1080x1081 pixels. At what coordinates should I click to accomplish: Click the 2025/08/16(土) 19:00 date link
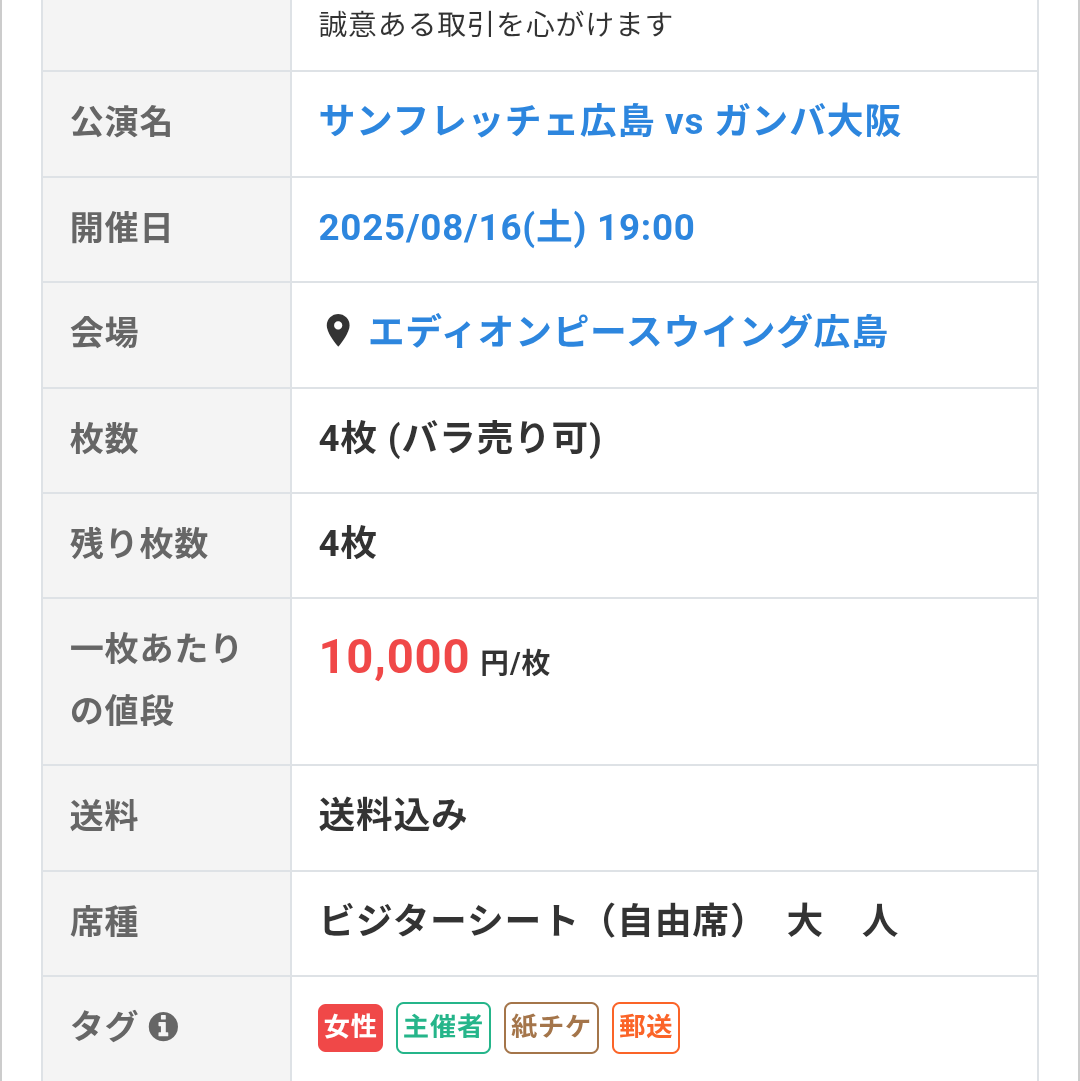point(507,228)
